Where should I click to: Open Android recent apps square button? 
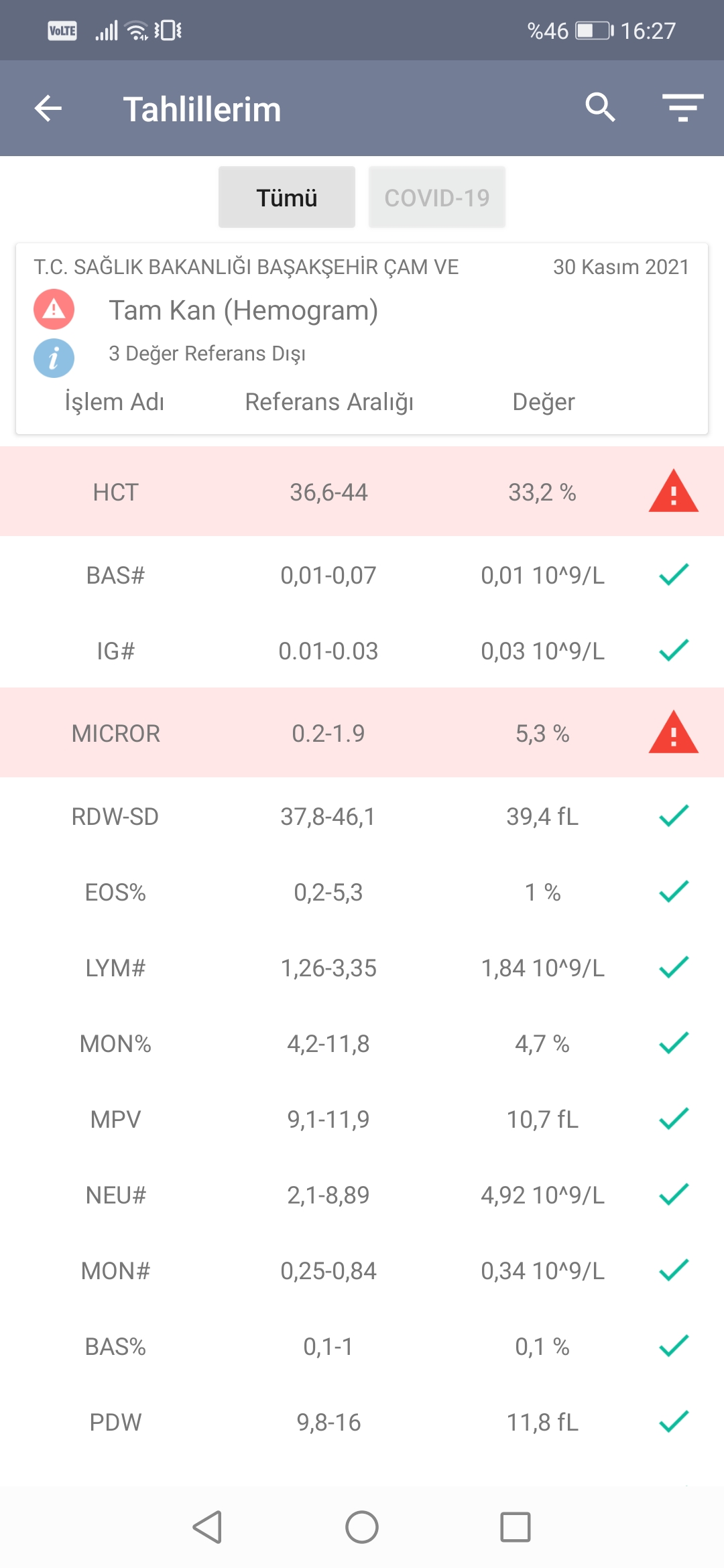coord(515,1527)
